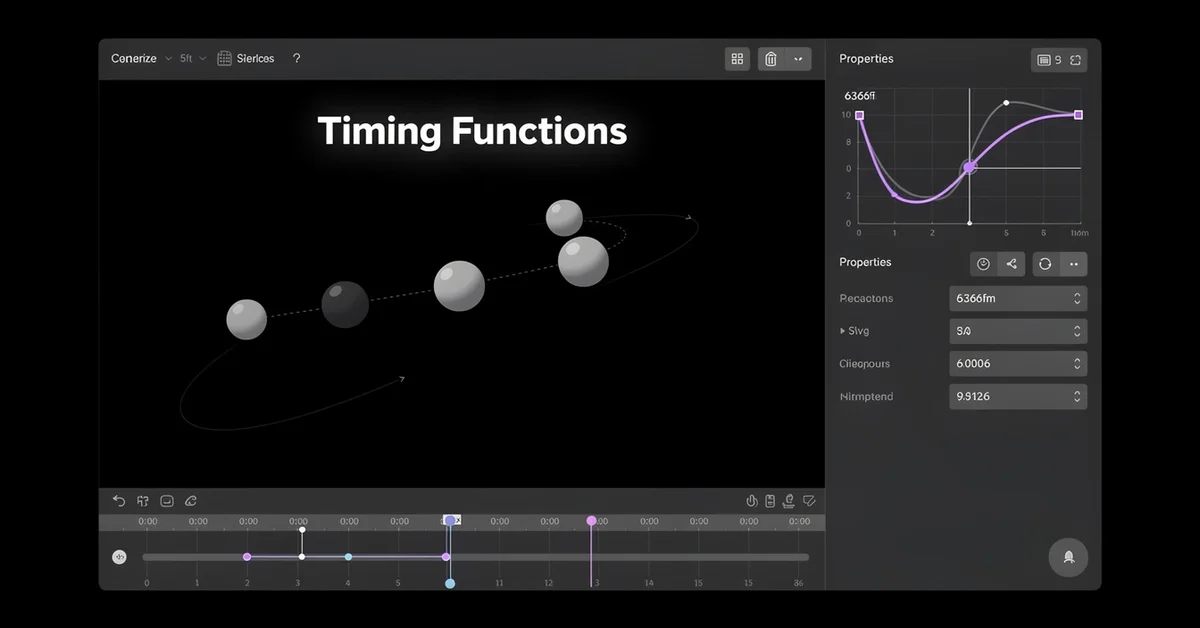Screen dimensions: 1200x628
Task: Open the more options button beside trash
Action: (798, 59)
